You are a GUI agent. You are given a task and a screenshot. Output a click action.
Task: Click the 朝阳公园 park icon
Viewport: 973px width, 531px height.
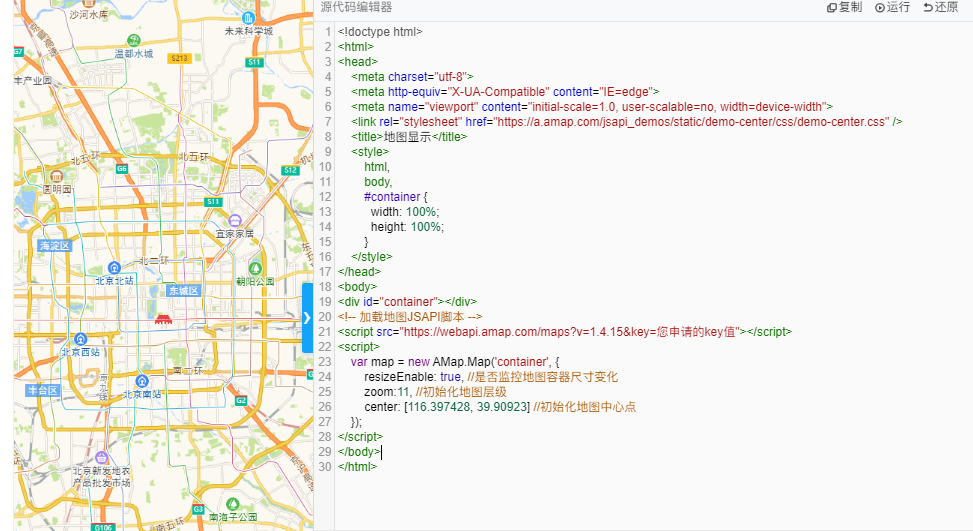point(255,269)
